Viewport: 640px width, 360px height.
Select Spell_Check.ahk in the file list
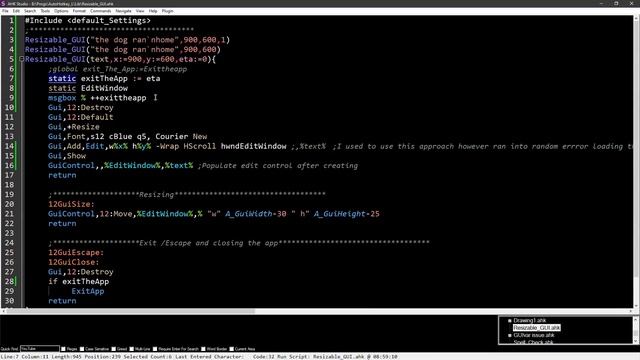(533, 342)
